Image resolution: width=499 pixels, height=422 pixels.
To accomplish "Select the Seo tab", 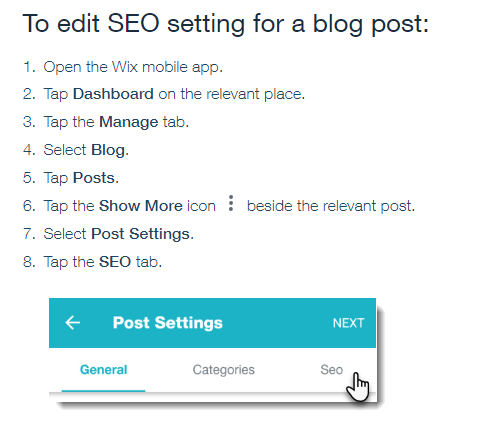I will tap(332, 370).
